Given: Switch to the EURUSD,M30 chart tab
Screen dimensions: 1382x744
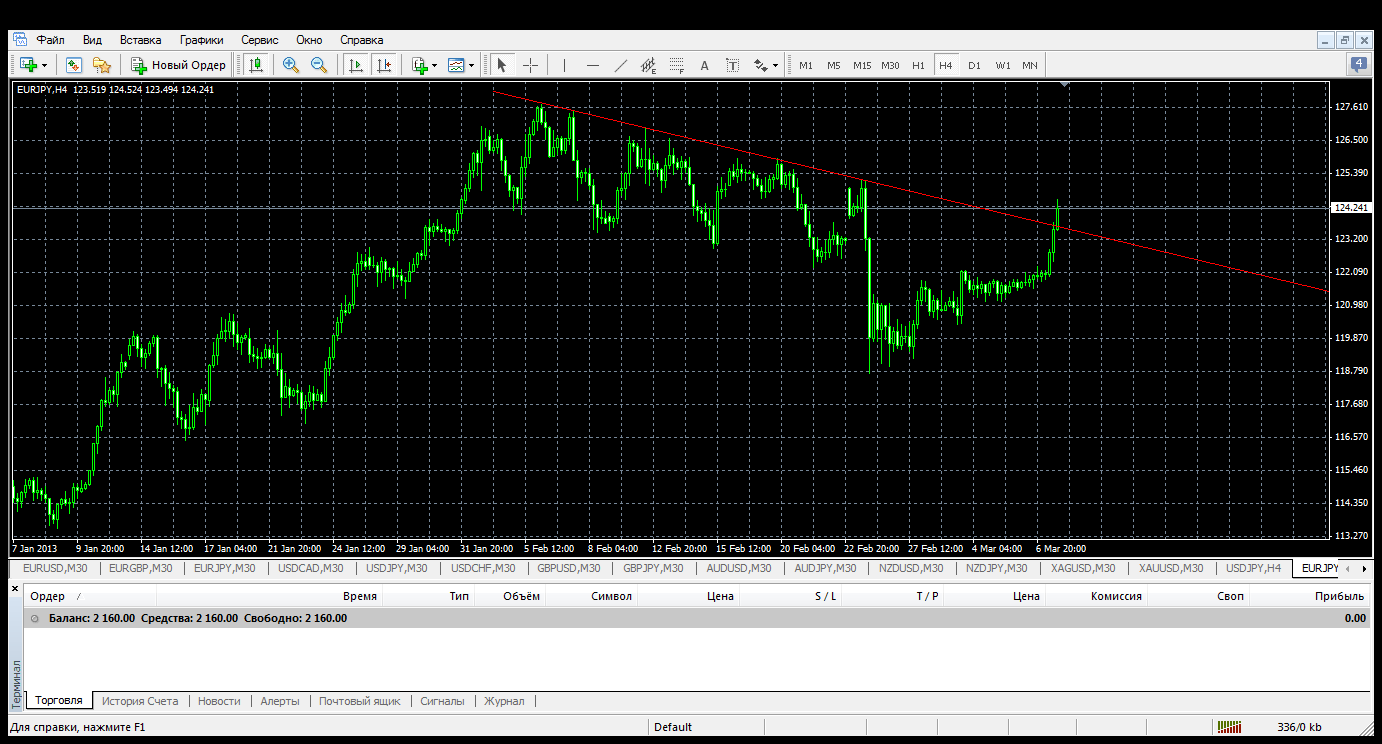Looking at the screenshot, I should [x=54, y=568].
